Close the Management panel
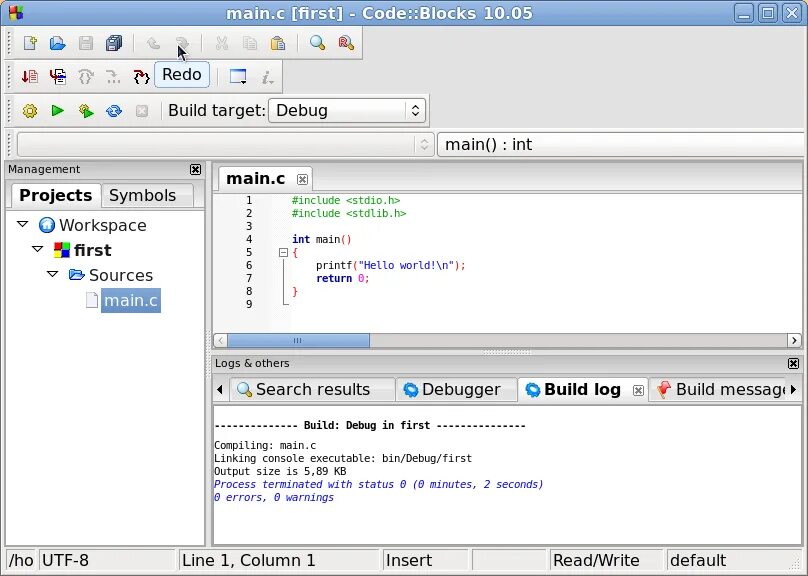This screenshot has height=576, width=808. coord(195,170)
